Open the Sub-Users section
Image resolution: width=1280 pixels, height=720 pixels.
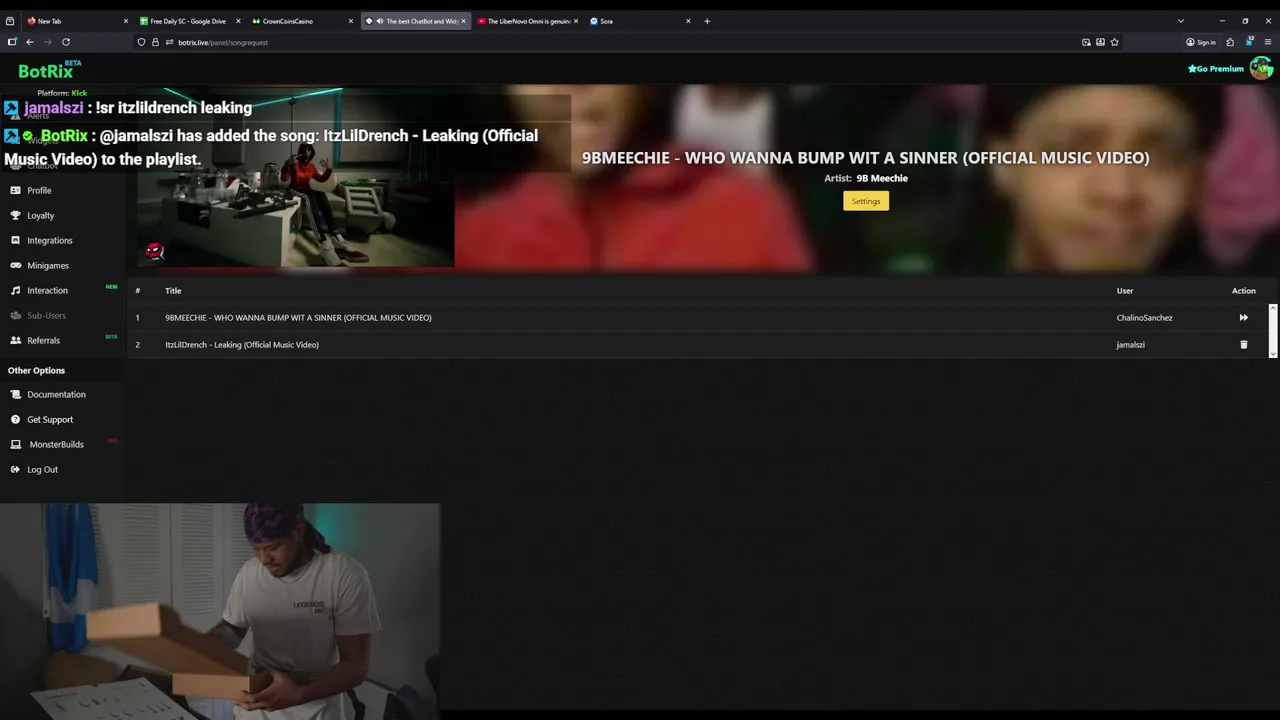point(46,315)
